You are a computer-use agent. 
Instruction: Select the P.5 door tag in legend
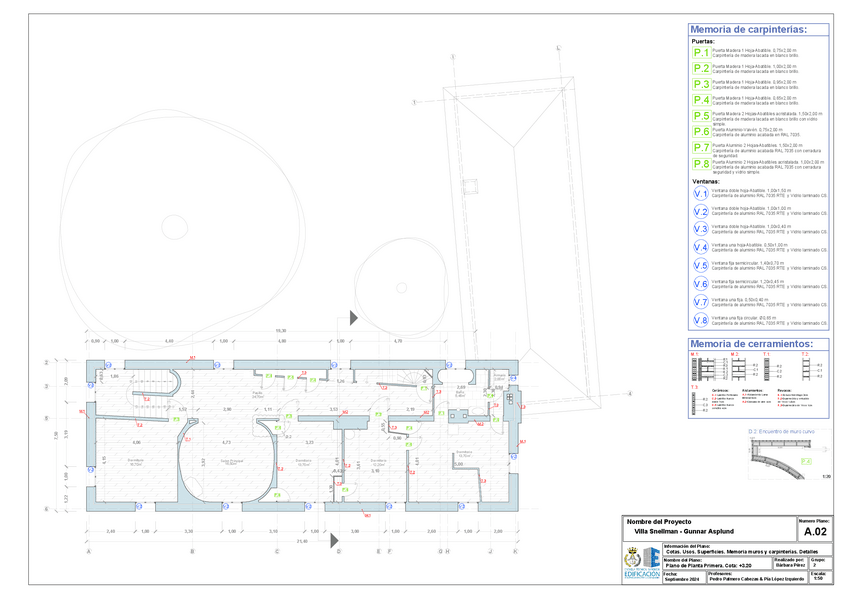tap(701, 116)
